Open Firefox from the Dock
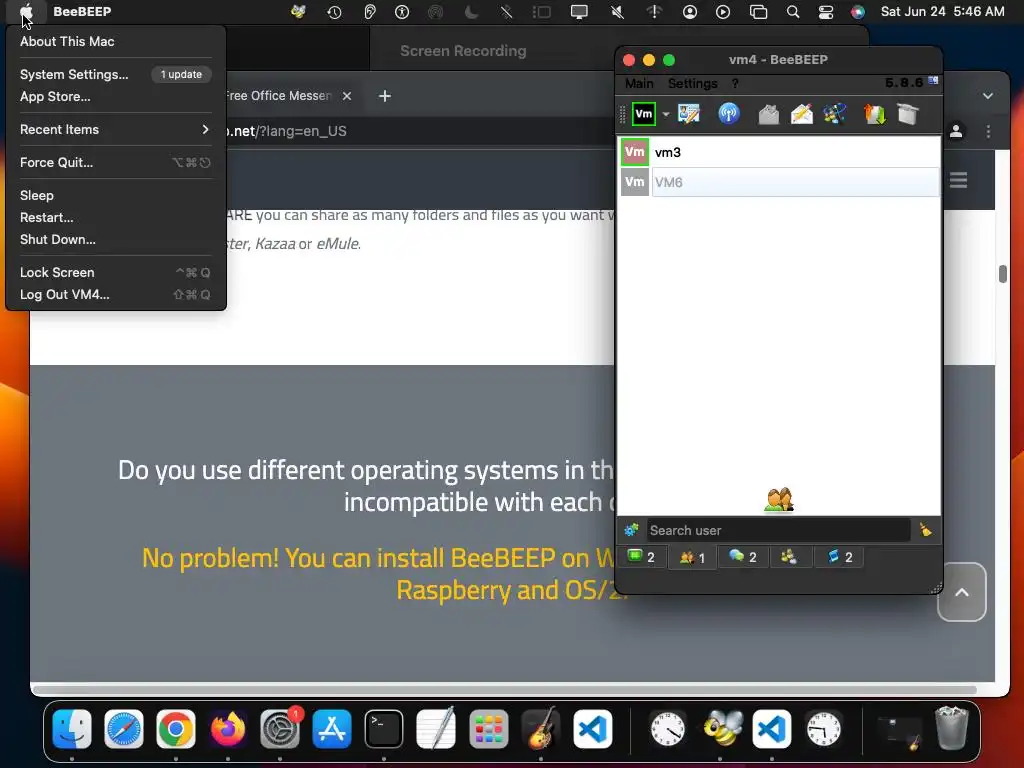 tap(227, 729)
